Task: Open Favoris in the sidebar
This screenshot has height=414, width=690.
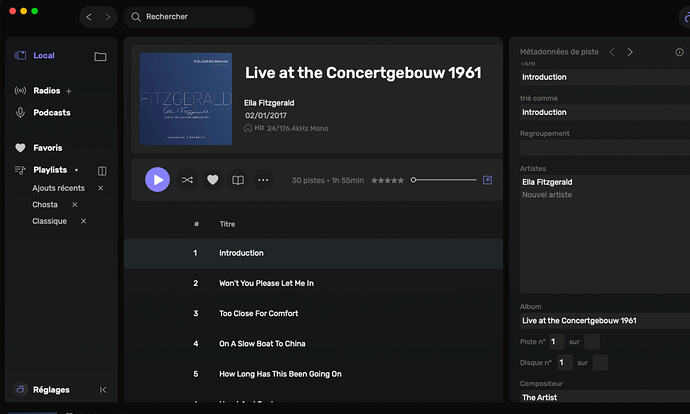Action: [48, 148]
